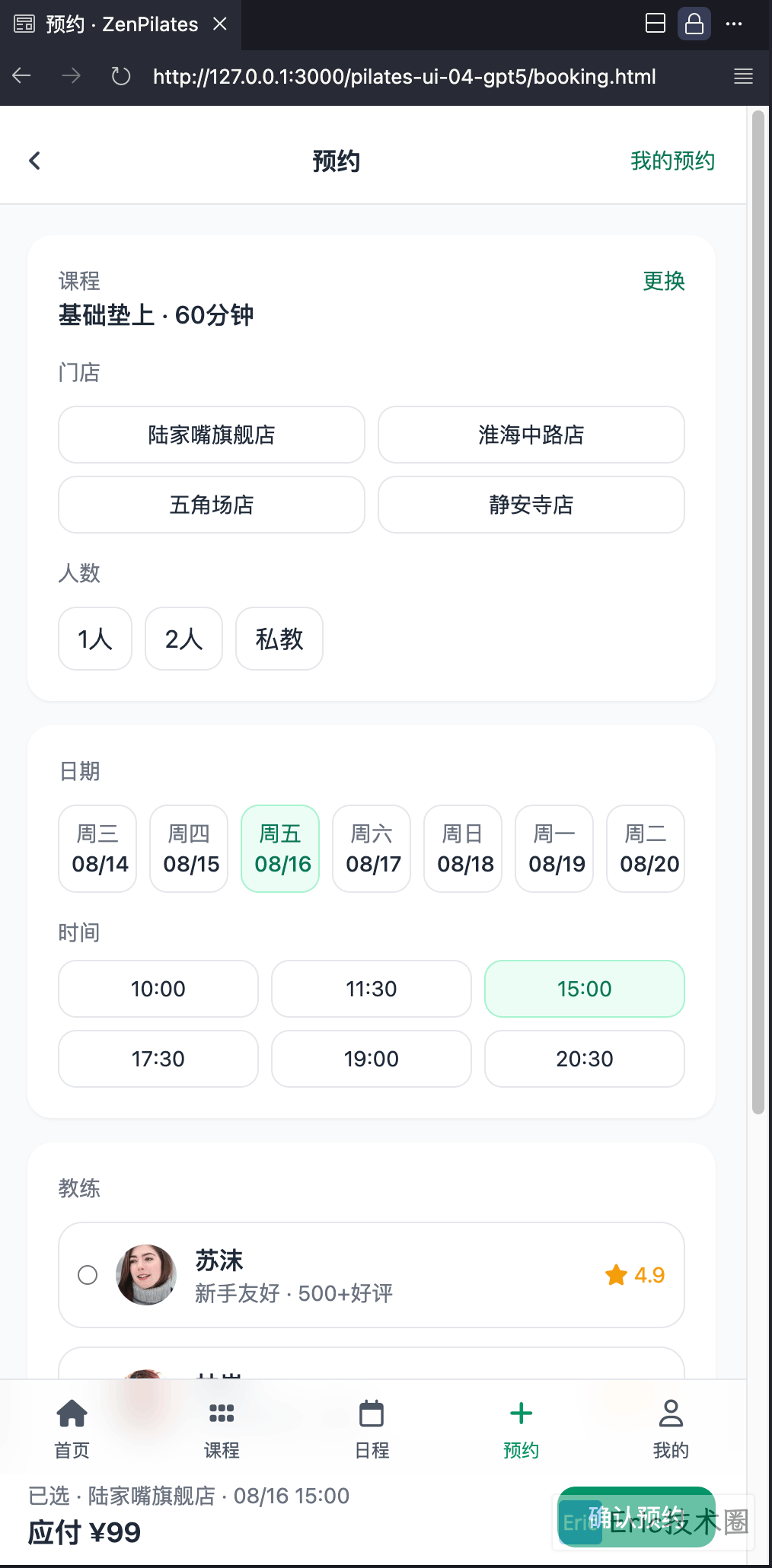Click the page vertical scrollbar
772x1568 pixels.
[758, 609]
